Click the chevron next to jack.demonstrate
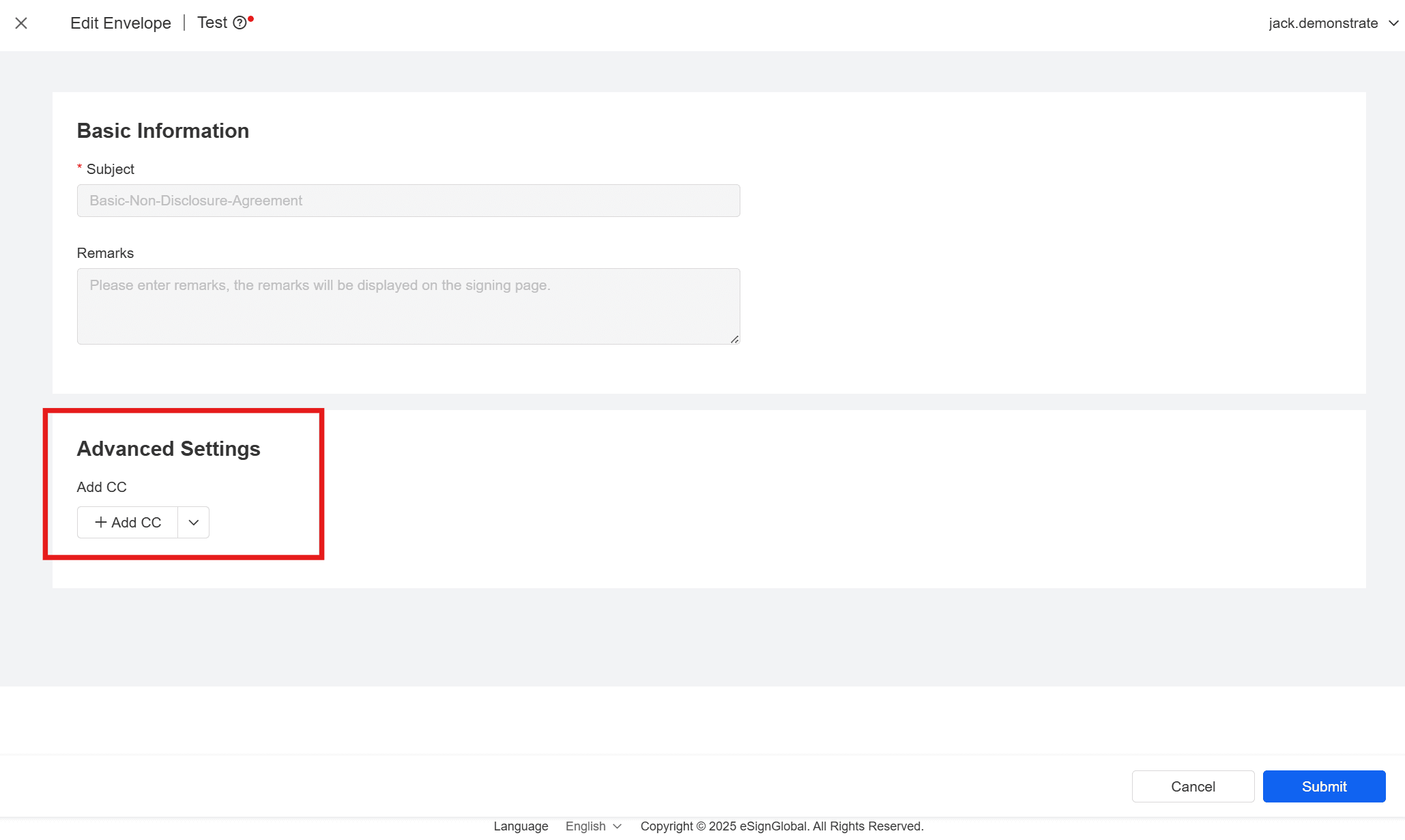The image size is (1405, 840). pos(1393,23)
